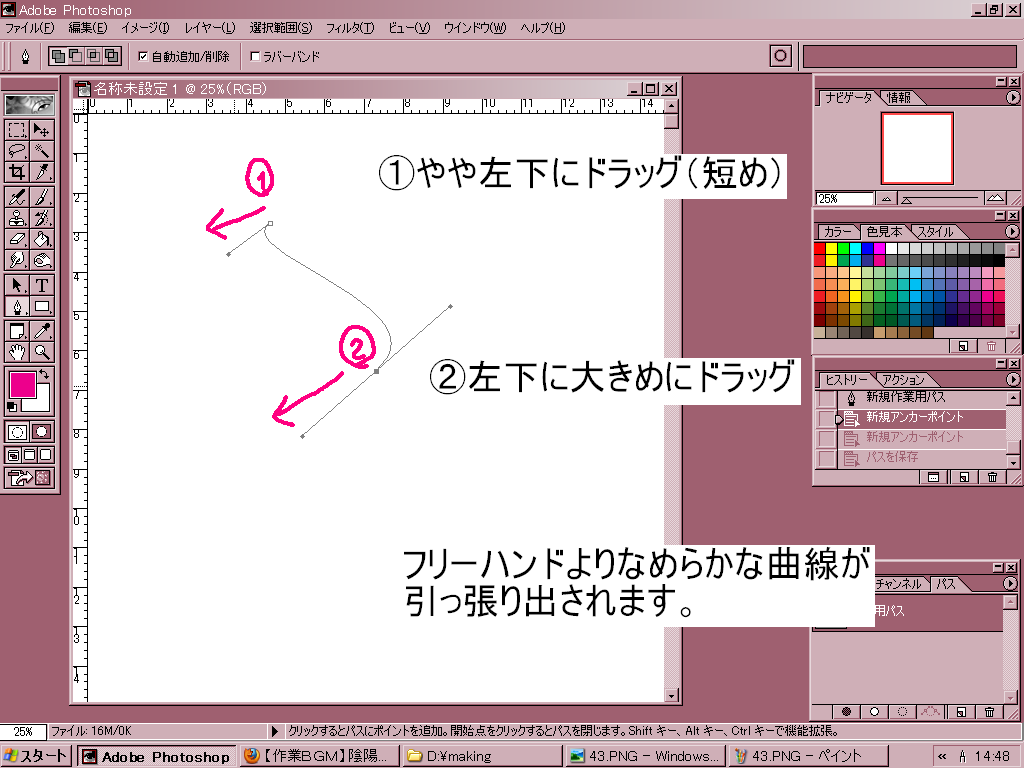Uncheck the 自動追加/削除 checkbox

pos(143,57)
